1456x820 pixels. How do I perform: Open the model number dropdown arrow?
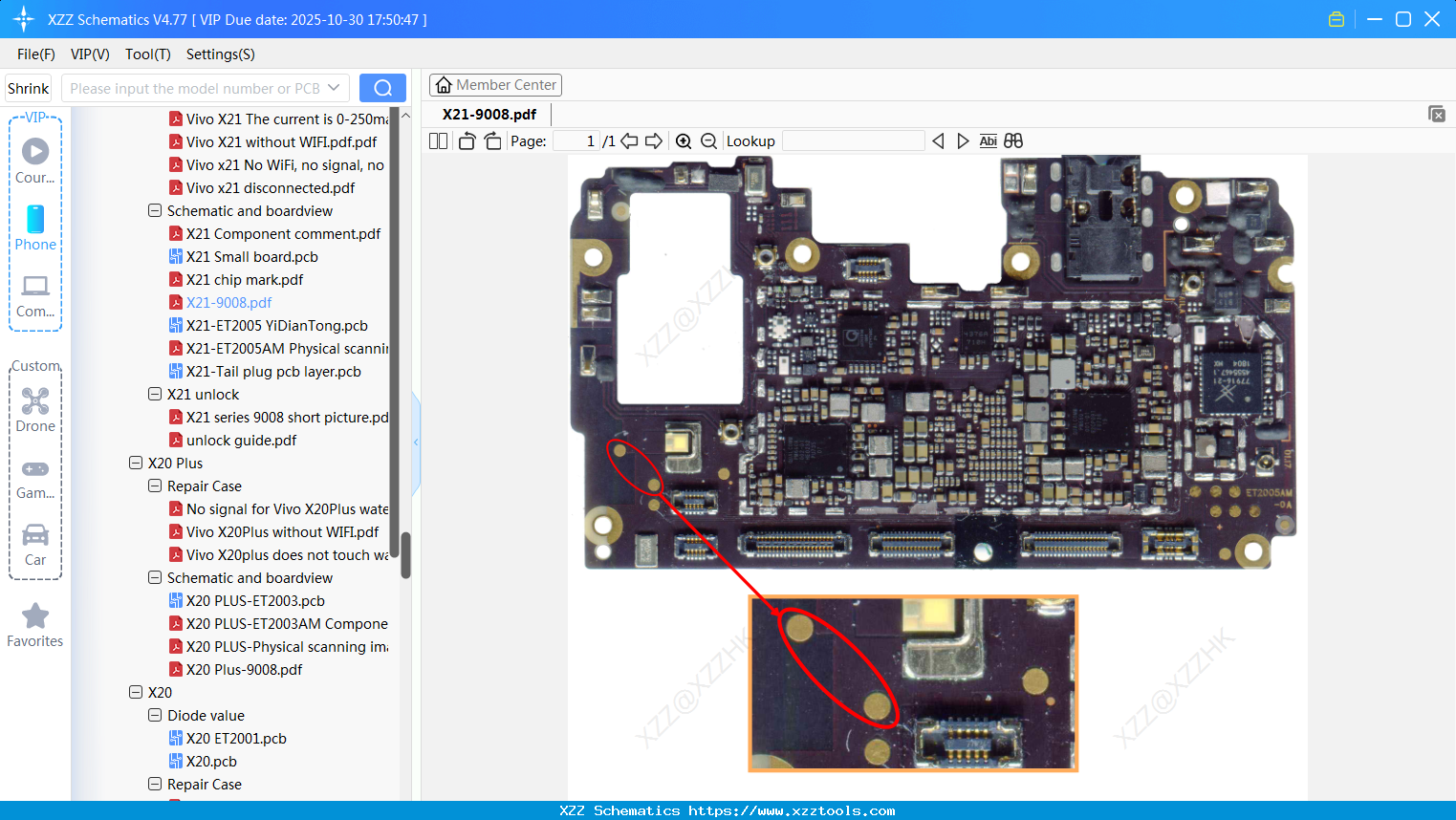coord(334,88)
